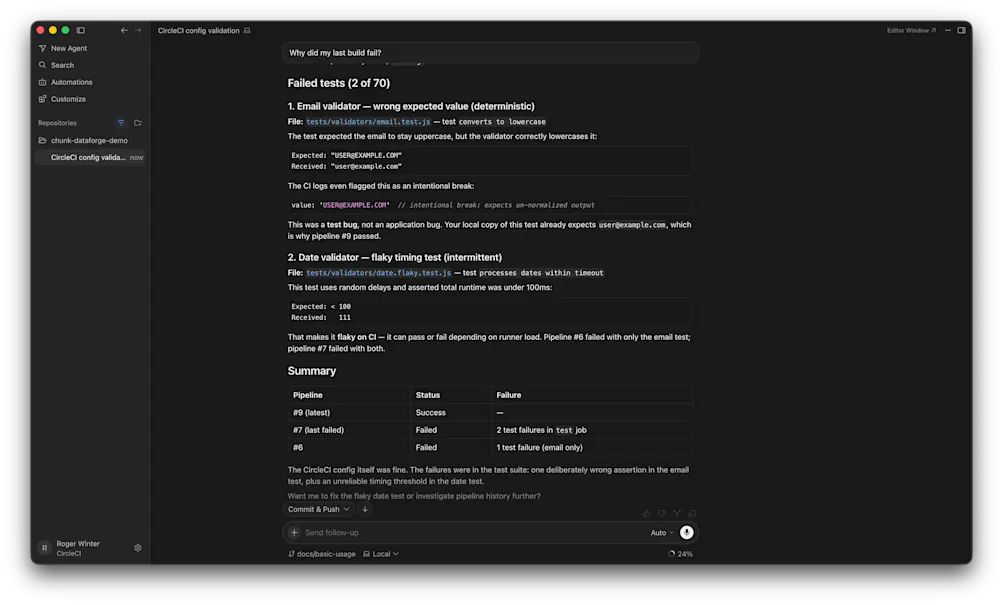The image size is (1003, 605).
Task: Click the '1 test failure (email only)' cell
Action: tap(592, 448)
